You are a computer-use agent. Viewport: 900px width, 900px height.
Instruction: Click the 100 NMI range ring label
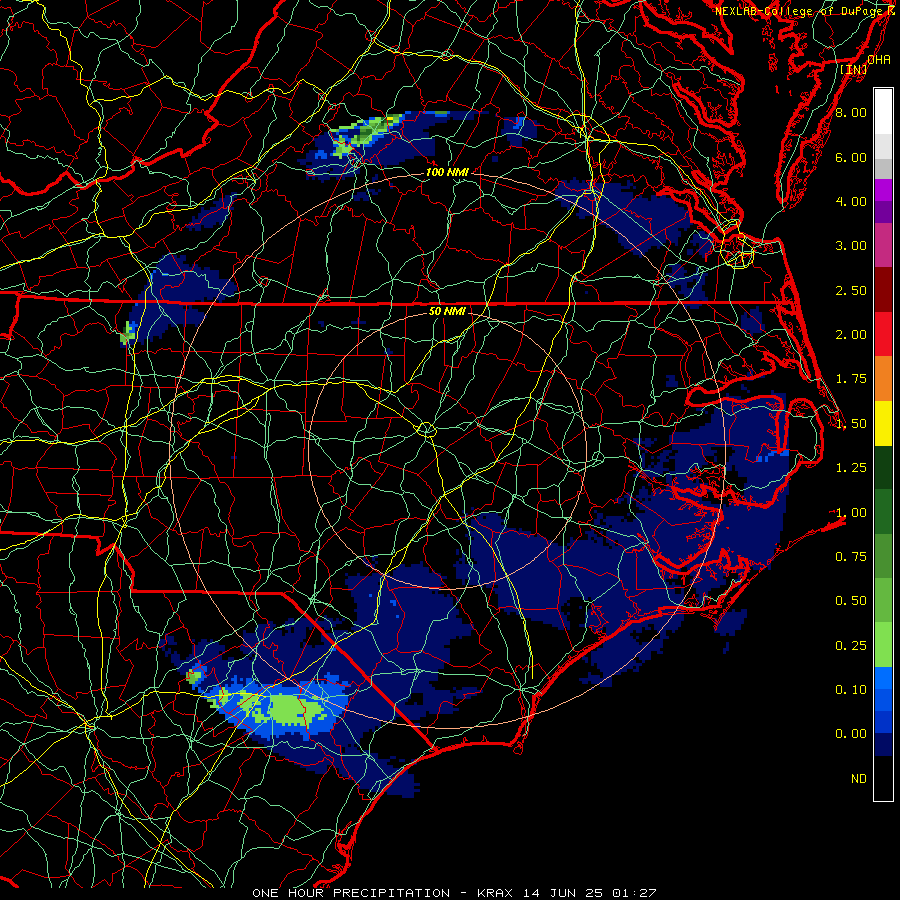coord(447,172)
